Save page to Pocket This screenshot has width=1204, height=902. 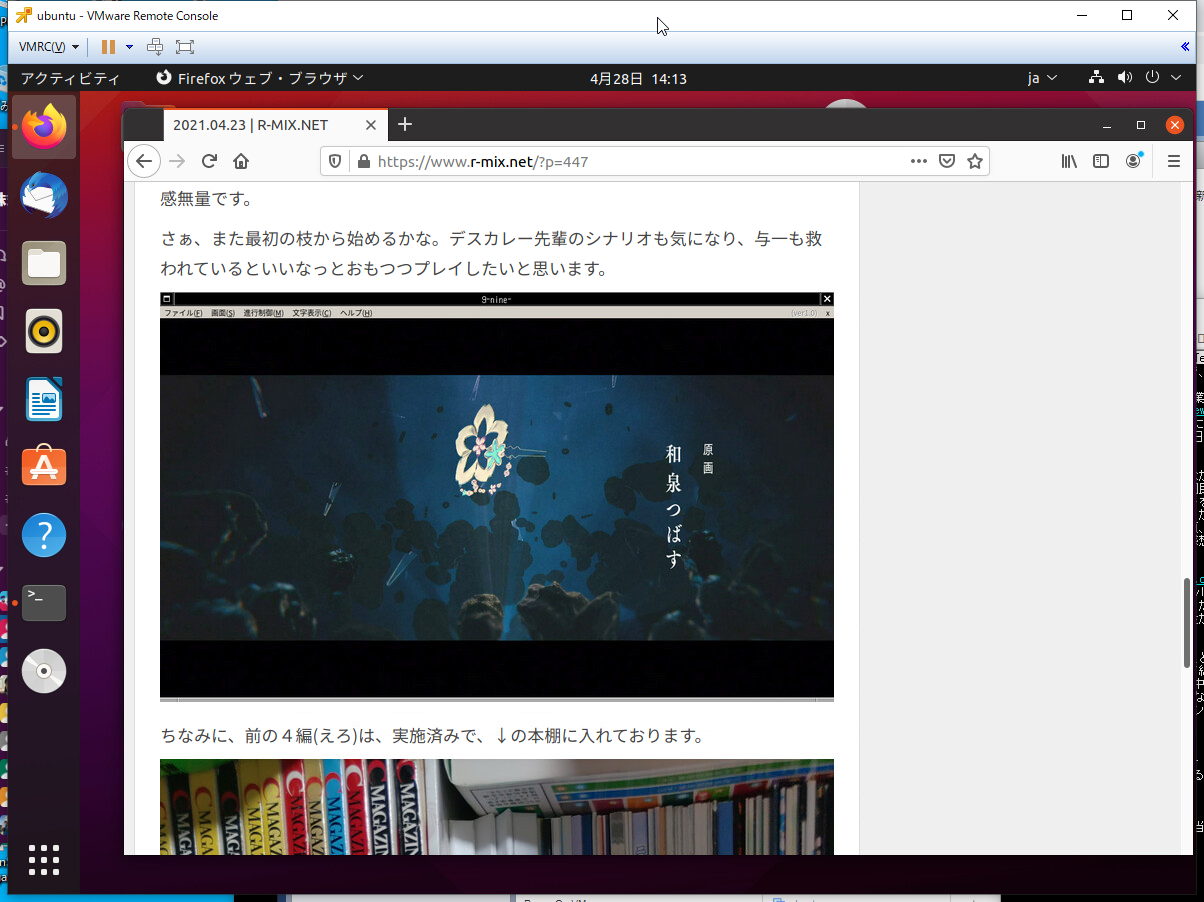(x=947, y=161)
